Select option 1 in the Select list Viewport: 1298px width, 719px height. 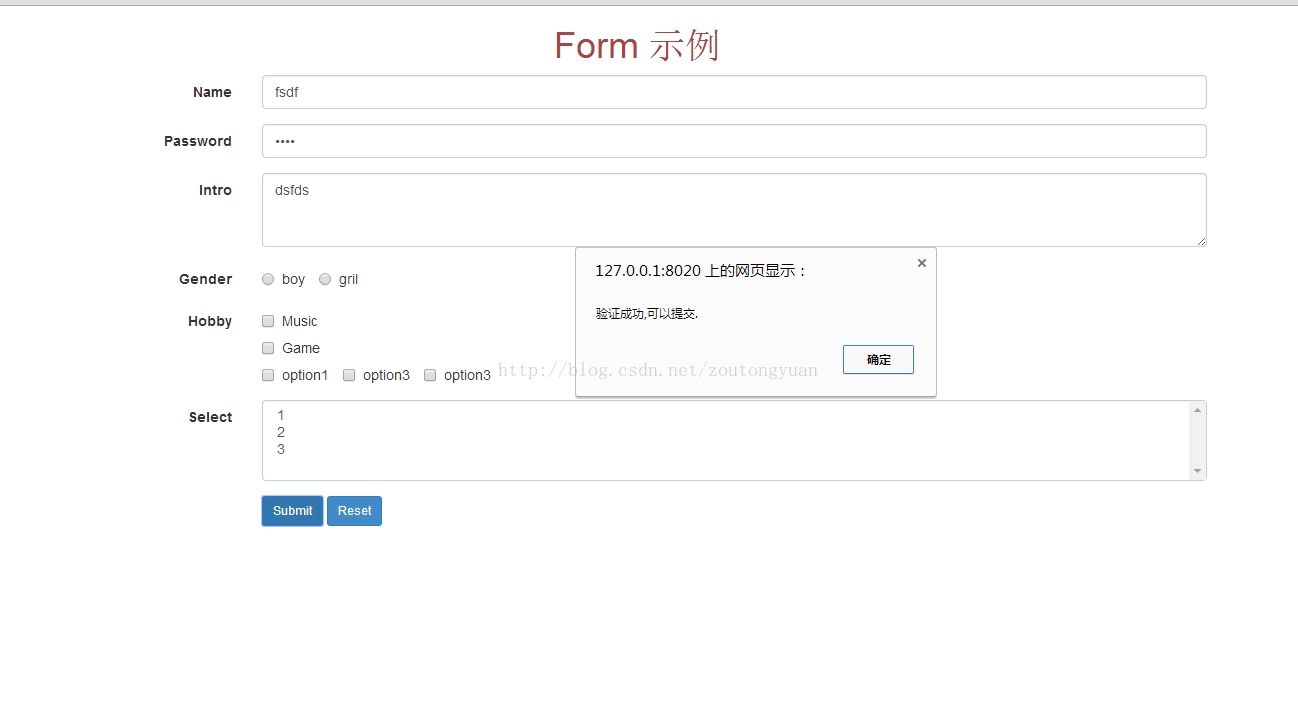[726, 415]
